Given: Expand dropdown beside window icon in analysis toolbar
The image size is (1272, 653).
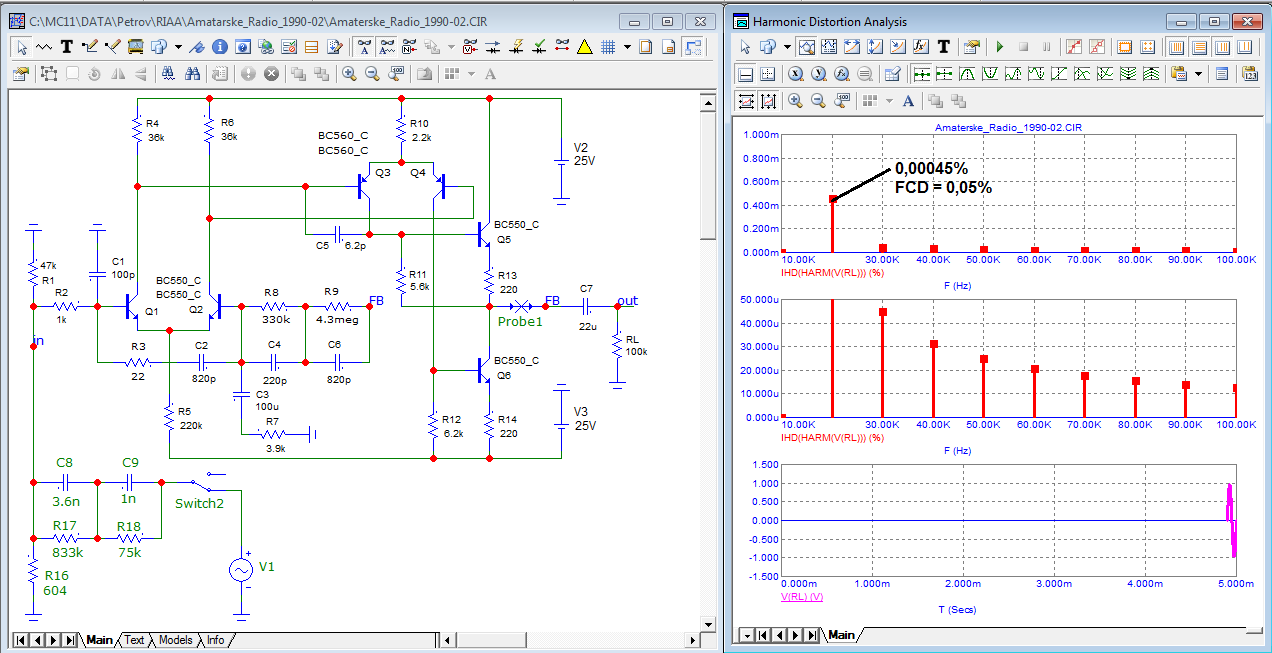Looking at the screenshot, I should 787,46.
